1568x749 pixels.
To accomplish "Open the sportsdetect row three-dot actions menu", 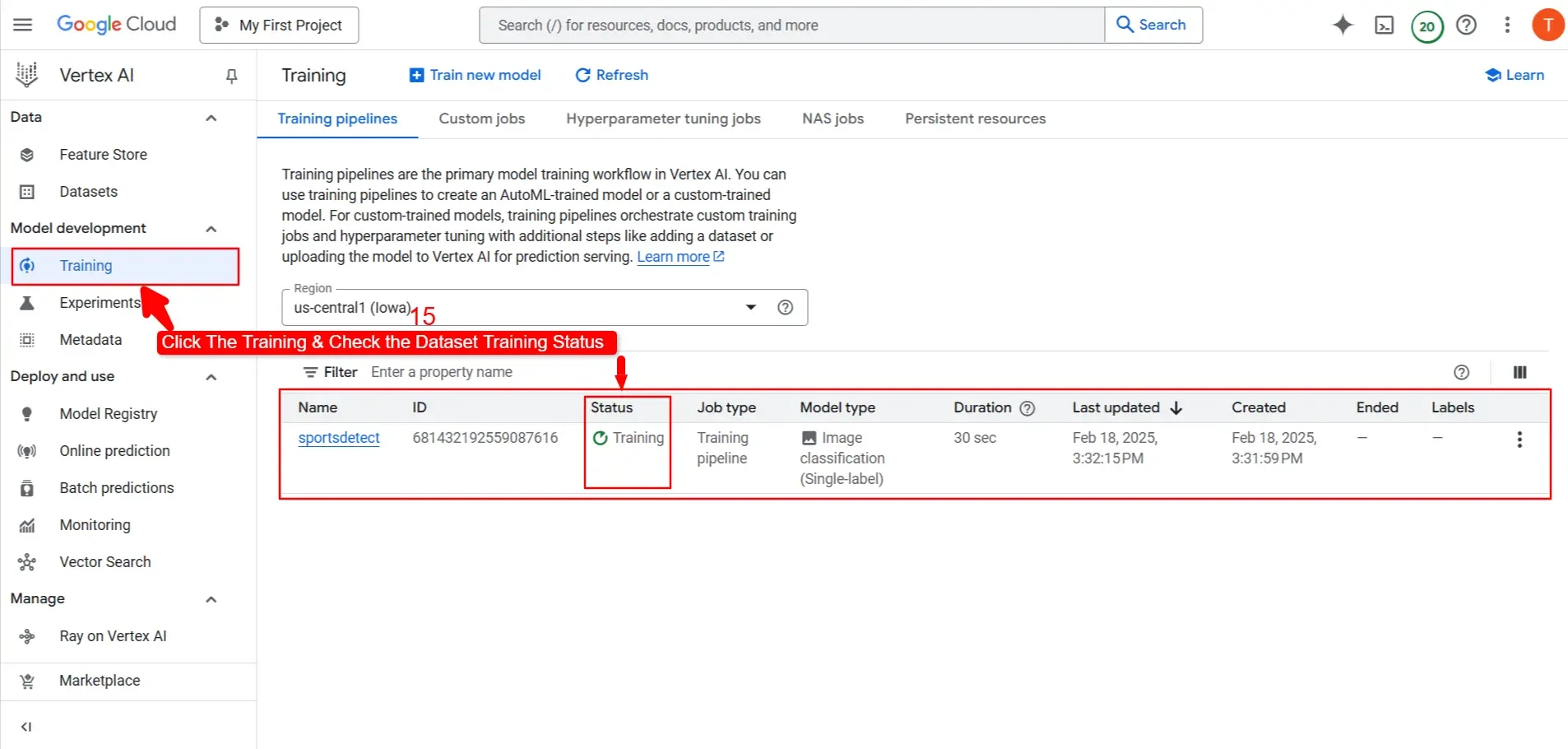I will point(1519,440).
